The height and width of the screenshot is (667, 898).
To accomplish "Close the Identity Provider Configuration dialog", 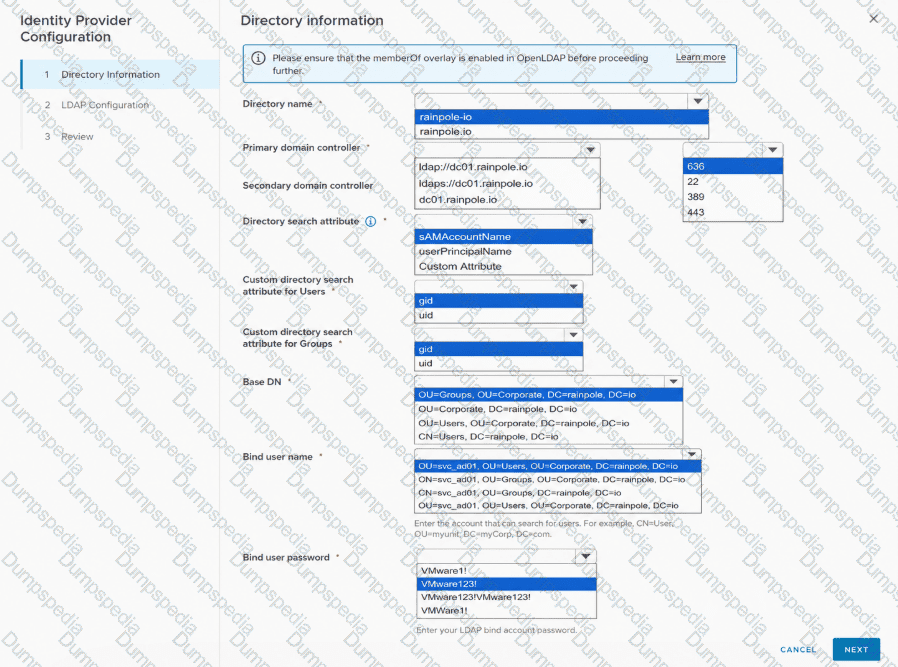I will tap(873, 18).
